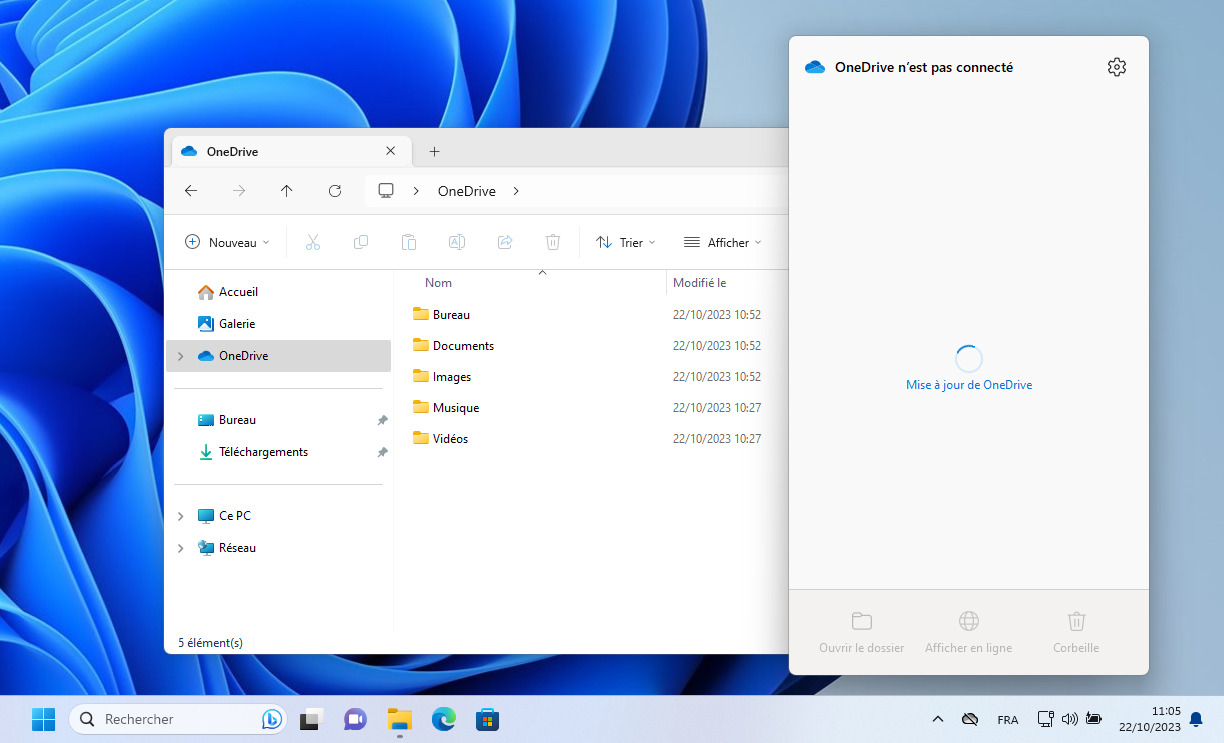Click the taskbar Rechercher search box
1224x743 pixels.
177,719
